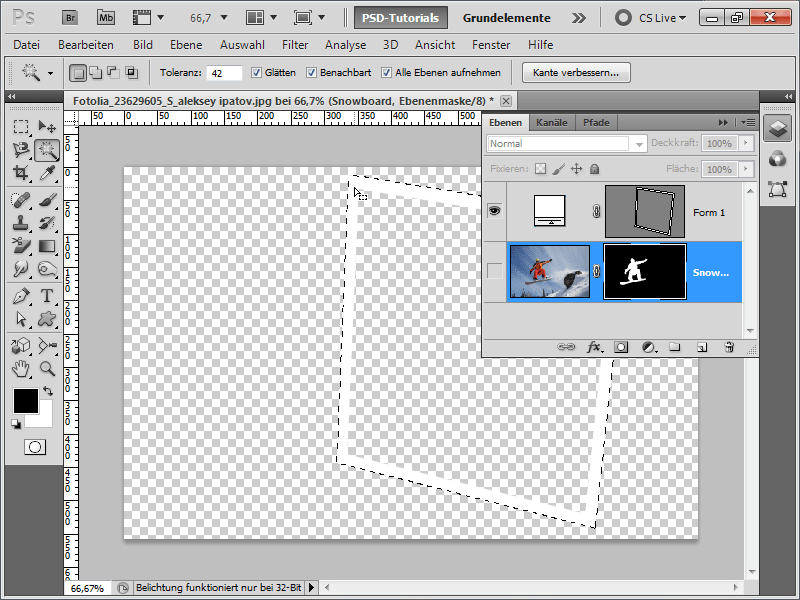
Task: Select the Custom Shape tool
Action: click(x=47, y=319)
